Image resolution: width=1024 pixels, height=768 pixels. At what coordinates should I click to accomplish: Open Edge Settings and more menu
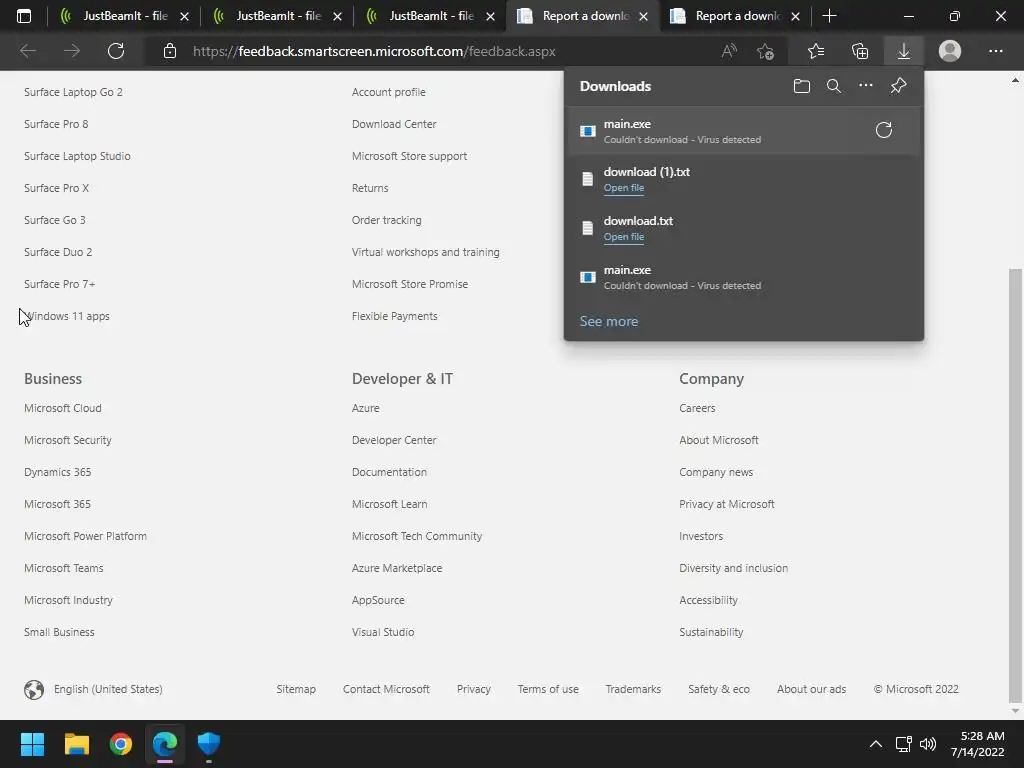pos(995,51)
